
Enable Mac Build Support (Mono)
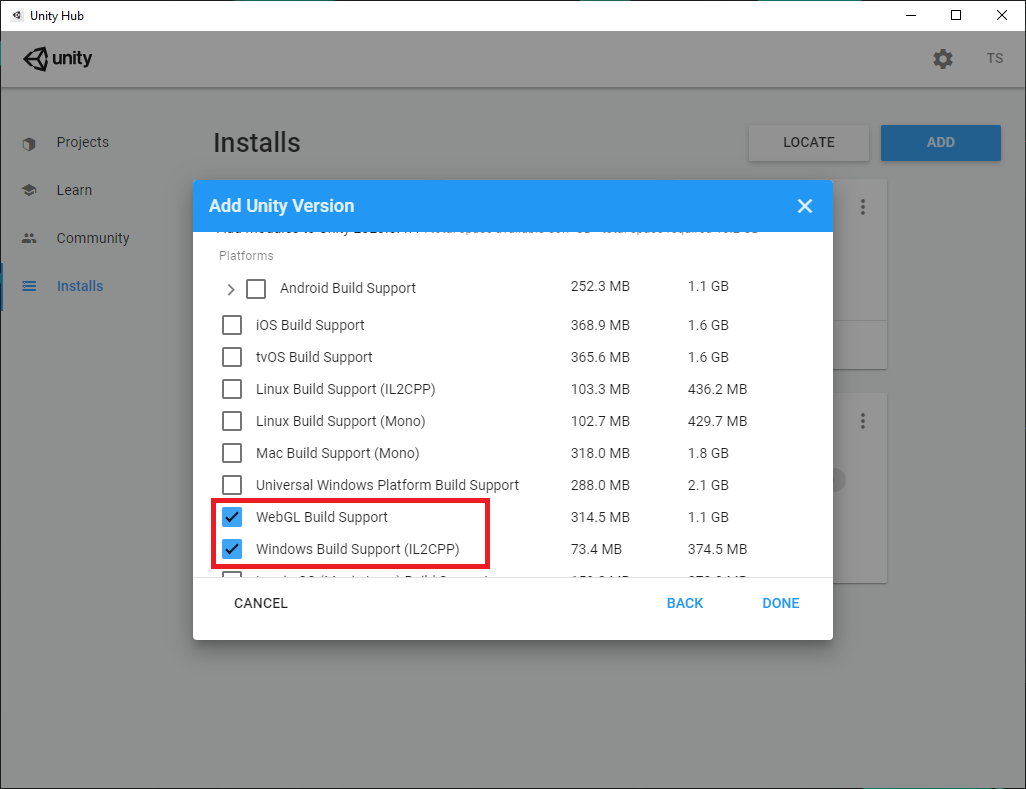point(232,453)
